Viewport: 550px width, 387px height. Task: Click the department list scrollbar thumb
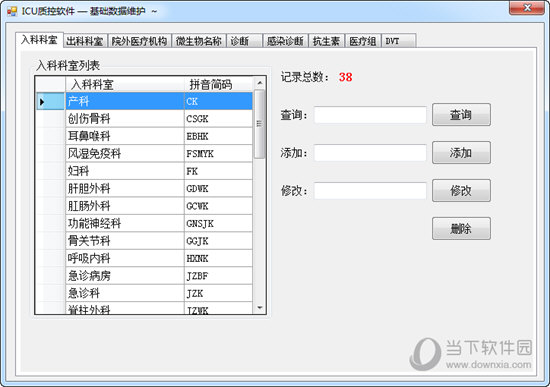pos(260,124)
